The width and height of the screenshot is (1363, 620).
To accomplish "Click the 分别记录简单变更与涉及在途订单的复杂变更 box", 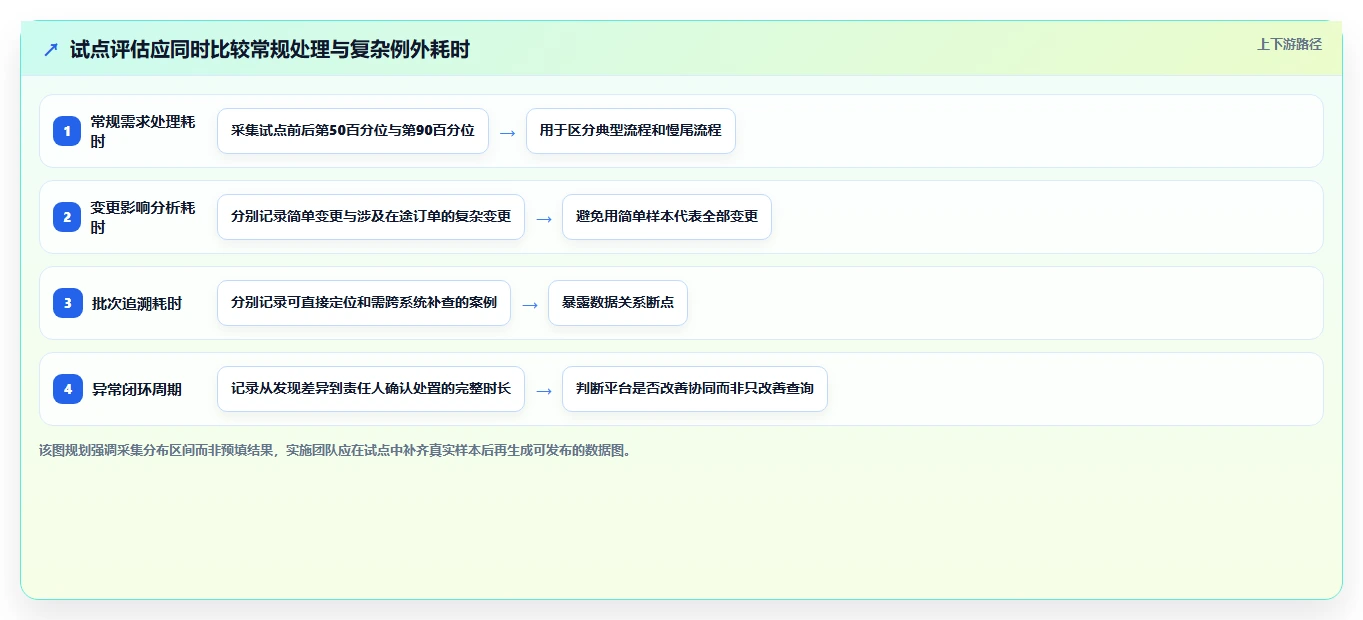I will point(371,217).
